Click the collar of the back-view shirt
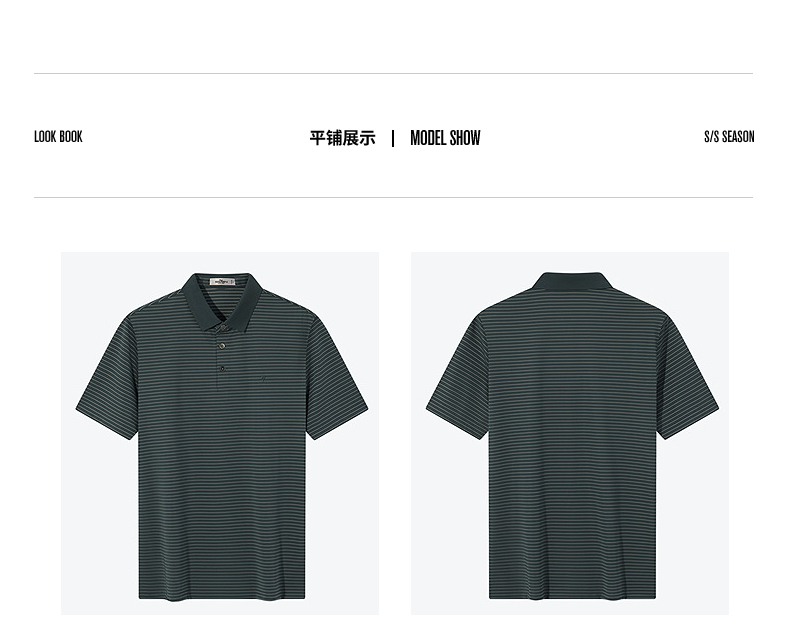This screenshot has height=624, width=790. [570, 282]
